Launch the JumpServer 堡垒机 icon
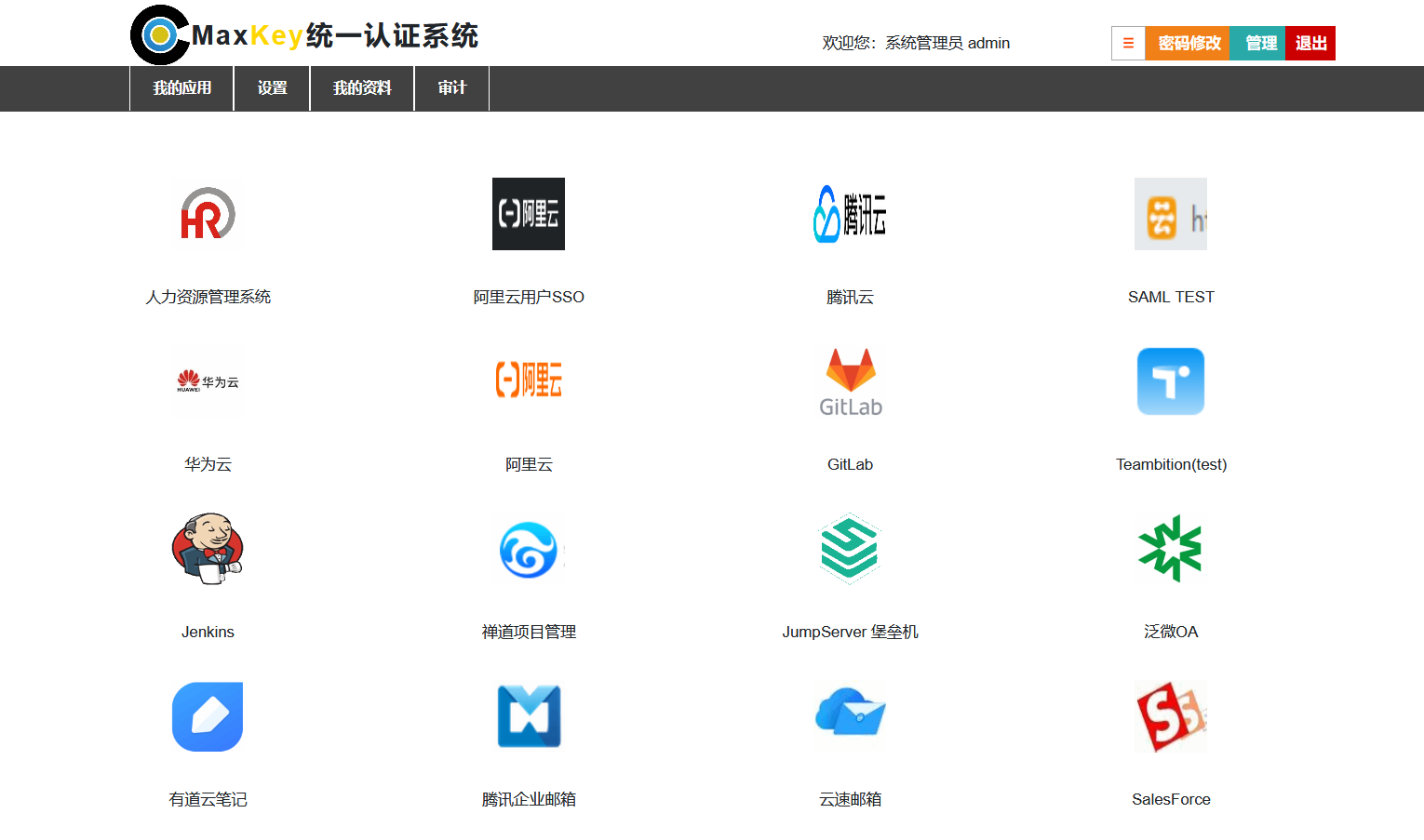This screenshot has height=840, width=1424. [x=850, y=549]
